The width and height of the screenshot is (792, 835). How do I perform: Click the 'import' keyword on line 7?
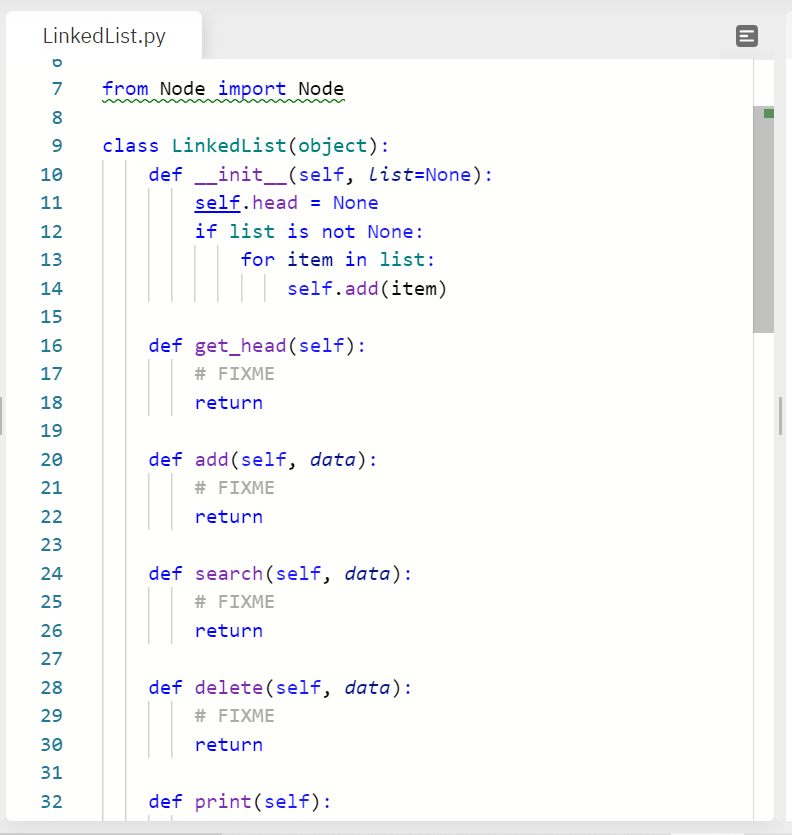pos(252,88)
